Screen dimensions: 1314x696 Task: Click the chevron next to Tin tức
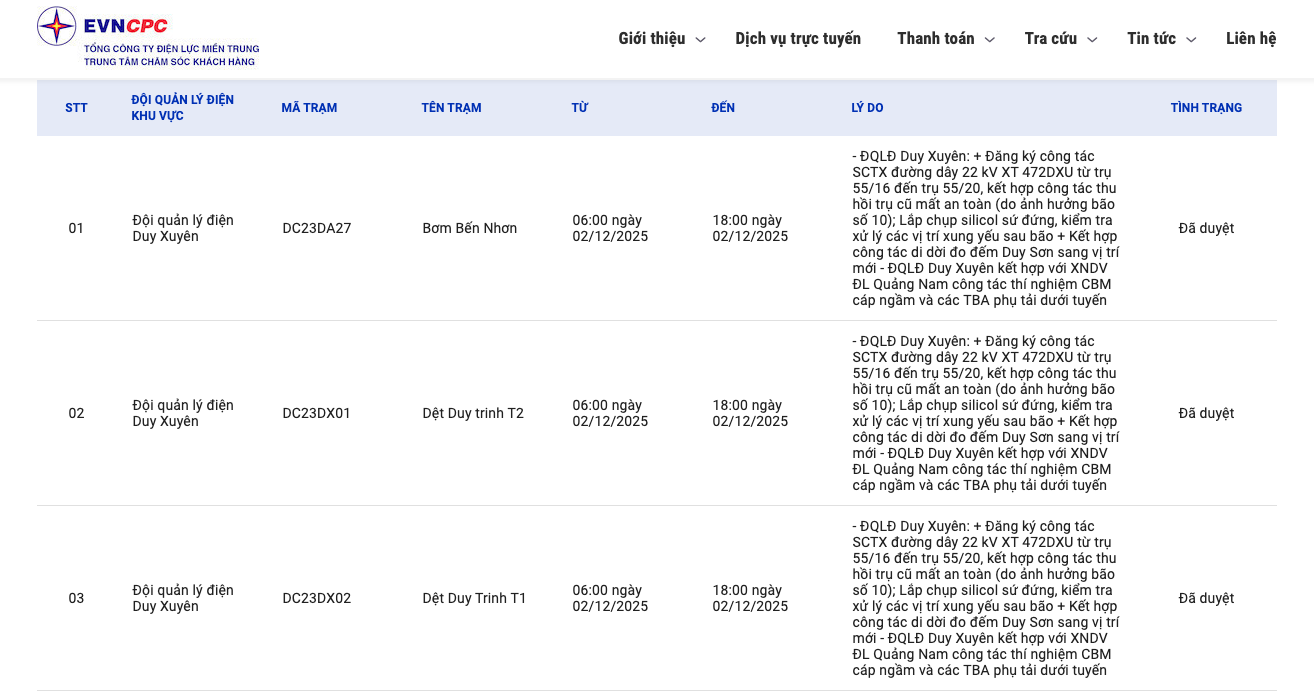click(1191, 40)
